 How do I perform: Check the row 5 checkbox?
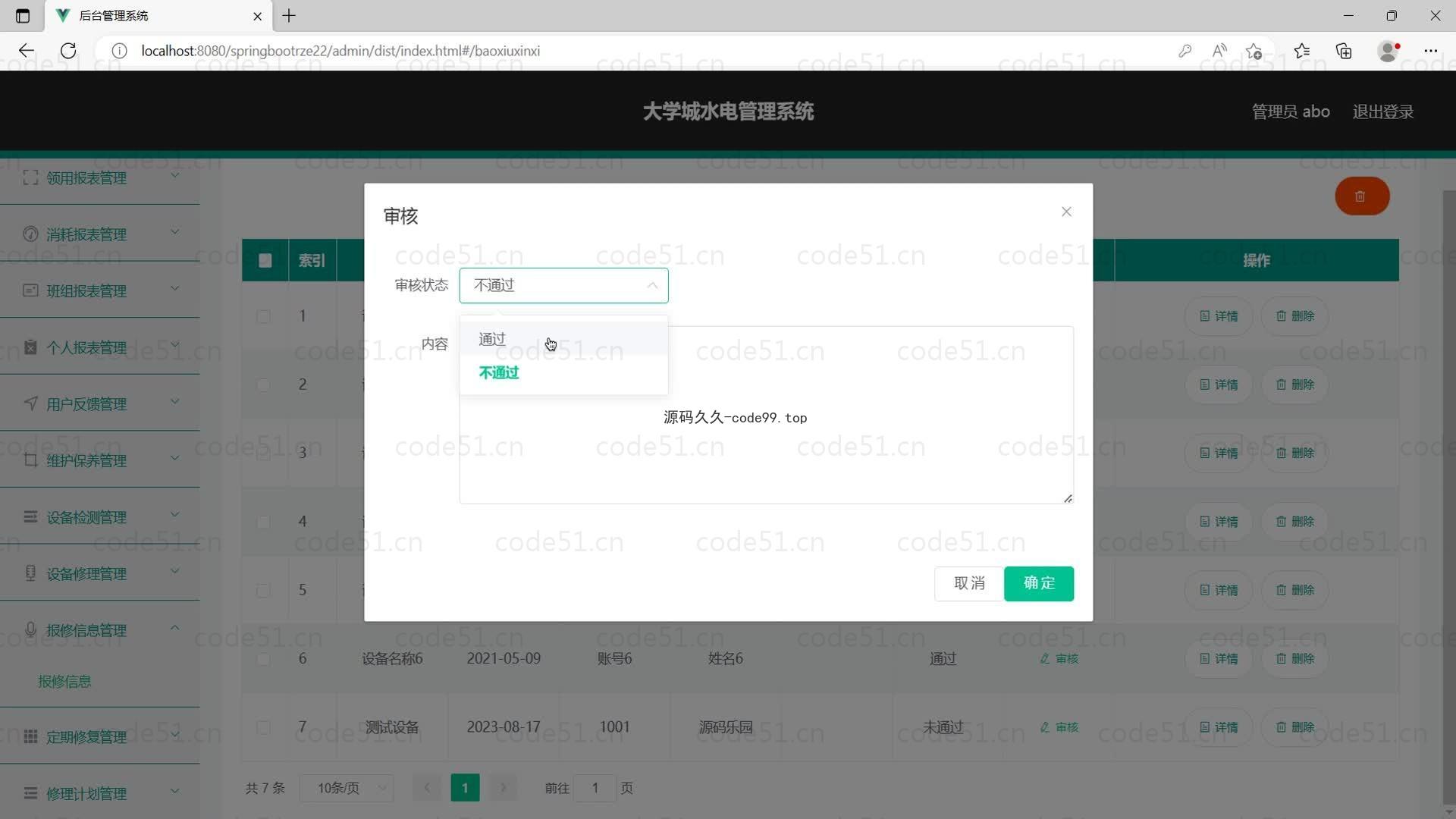263,590
